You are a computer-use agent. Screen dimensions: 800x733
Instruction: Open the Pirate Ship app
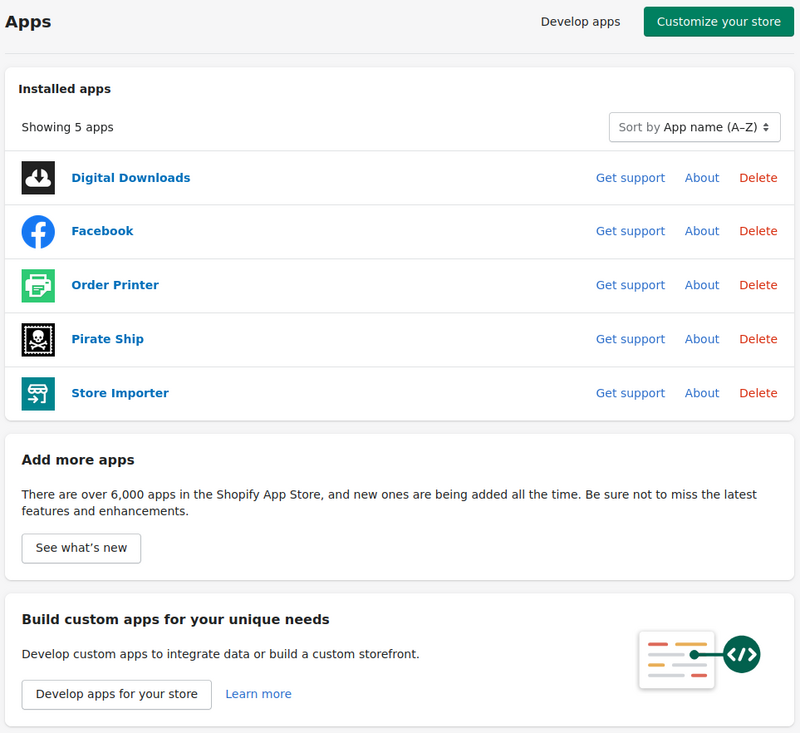107,339
